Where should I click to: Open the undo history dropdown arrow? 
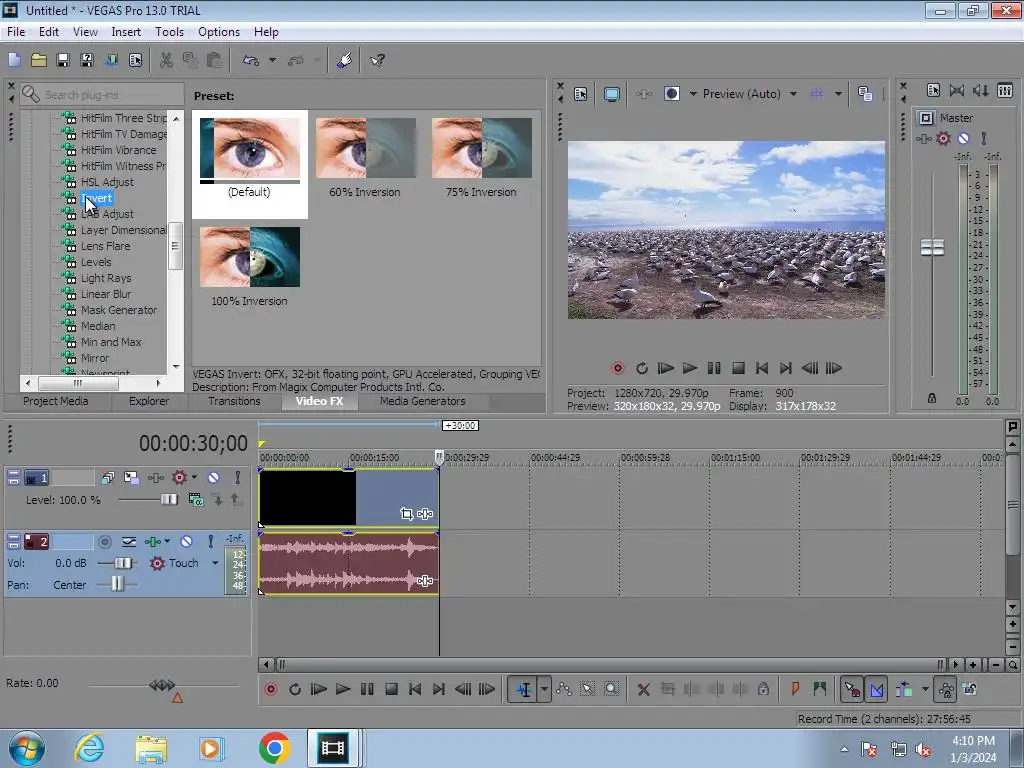click(x=272, y=60)
